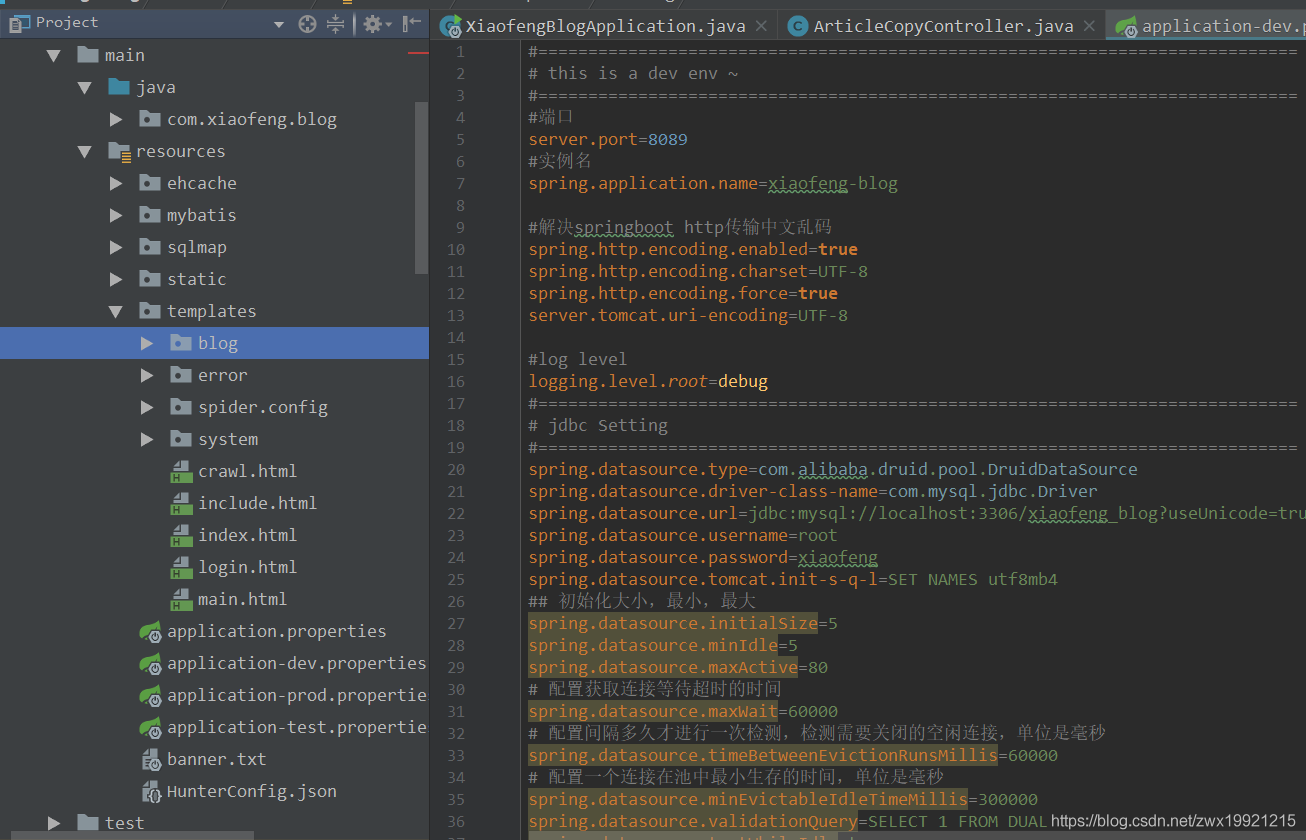Expand the blog templates folder
Image resolution: width=1306 pixels, height=840 pixels.
click(x=146, y=342)
